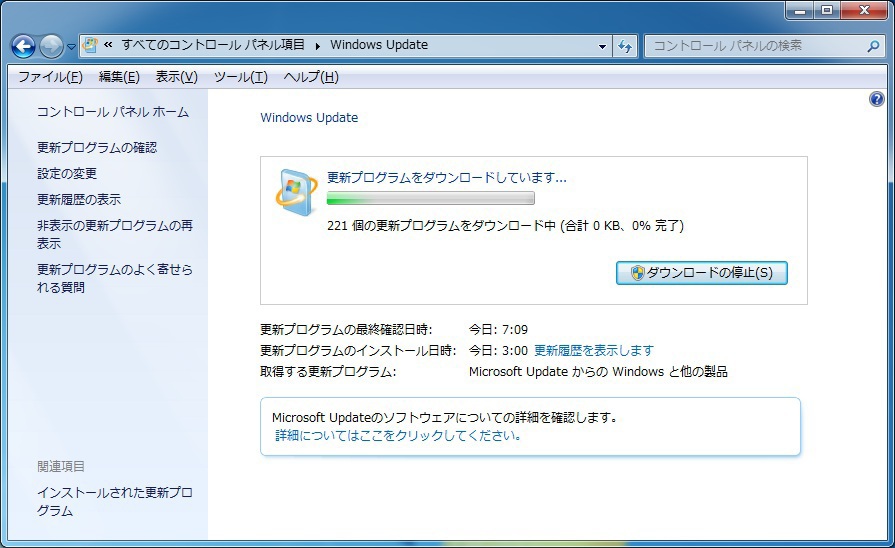Click the Back navigation arrow
Image resolution: width=895 pixels, height=548 pixels.
pos(23,46)
